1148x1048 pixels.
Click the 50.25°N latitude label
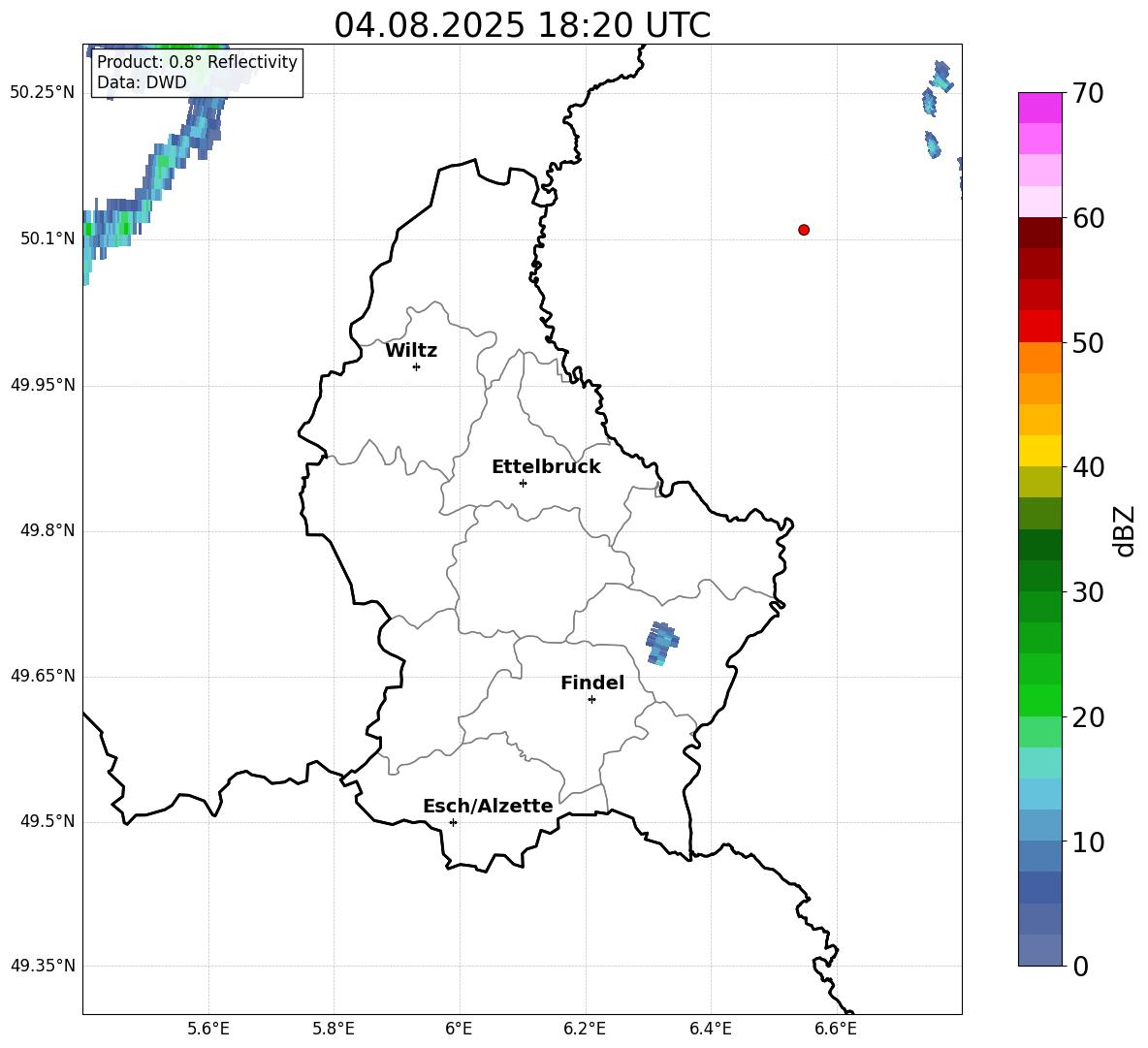pos(43,93)
